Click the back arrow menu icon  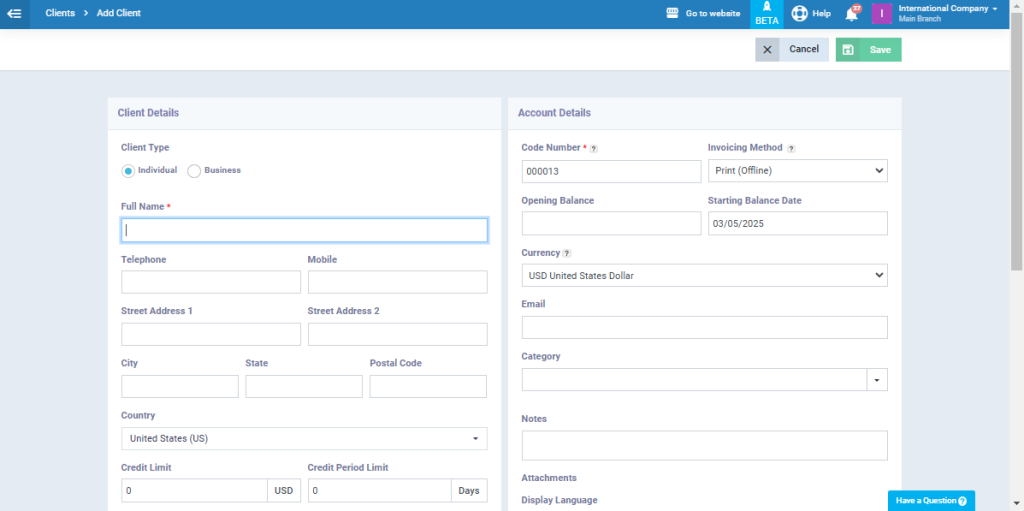14,13
